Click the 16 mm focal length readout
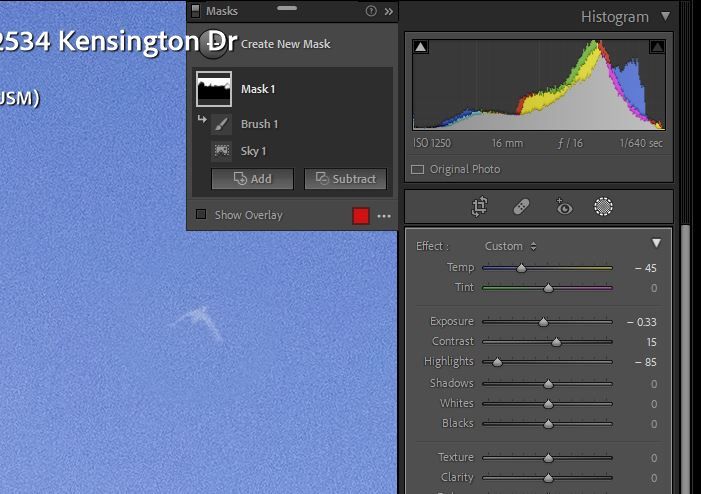 pyautogui.click(x=507, y=144)
